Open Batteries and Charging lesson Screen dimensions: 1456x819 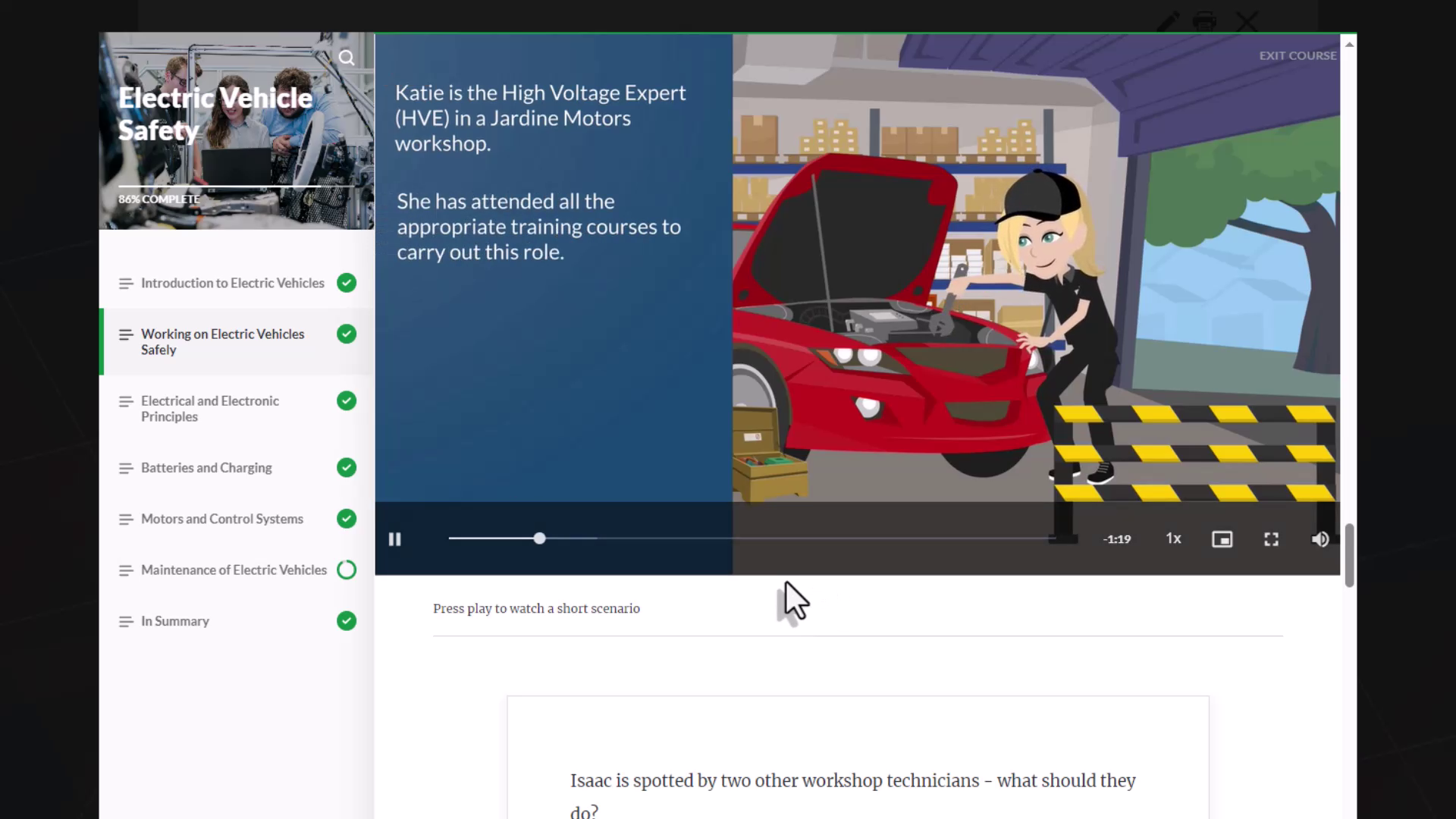point(206,468)
